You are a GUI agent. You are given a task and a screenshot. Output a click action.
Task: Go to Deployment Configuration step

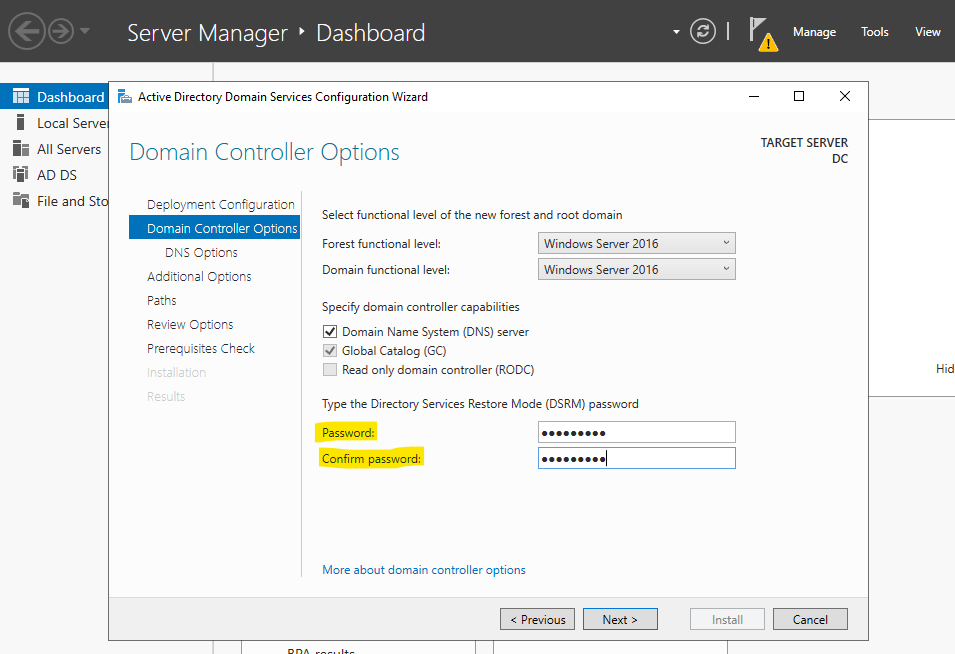pyautogui.click(x=220, y=204)
